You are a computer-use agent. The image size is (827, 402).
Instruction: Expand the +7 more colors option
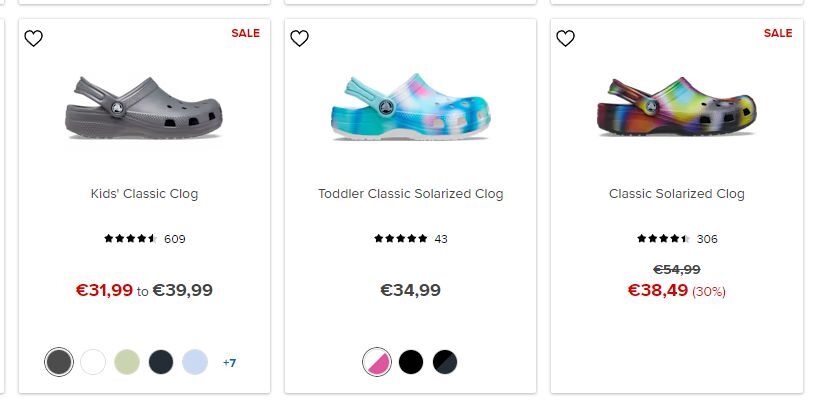click(229, 363)
